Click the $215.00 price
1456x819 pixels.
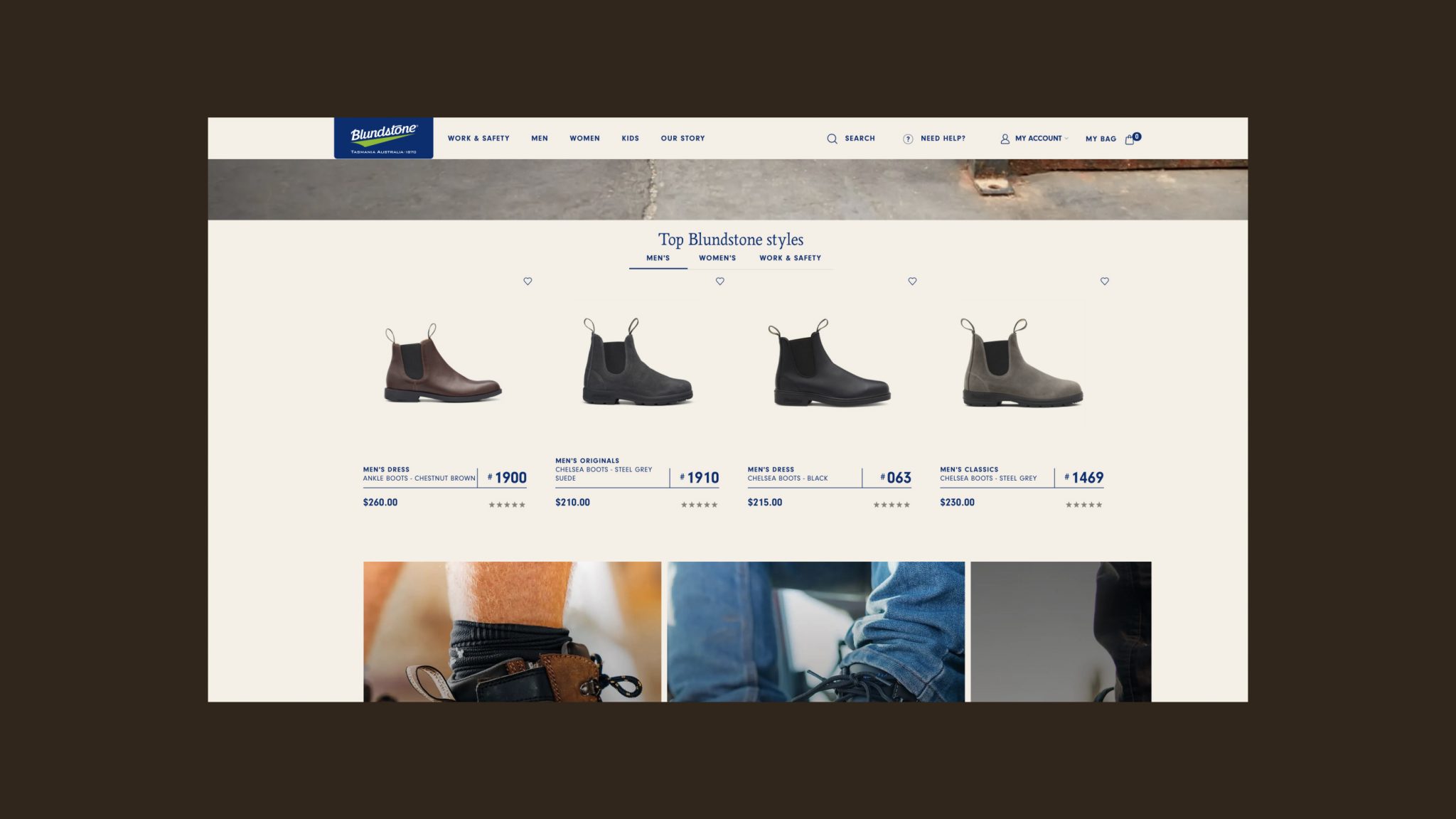765,503
